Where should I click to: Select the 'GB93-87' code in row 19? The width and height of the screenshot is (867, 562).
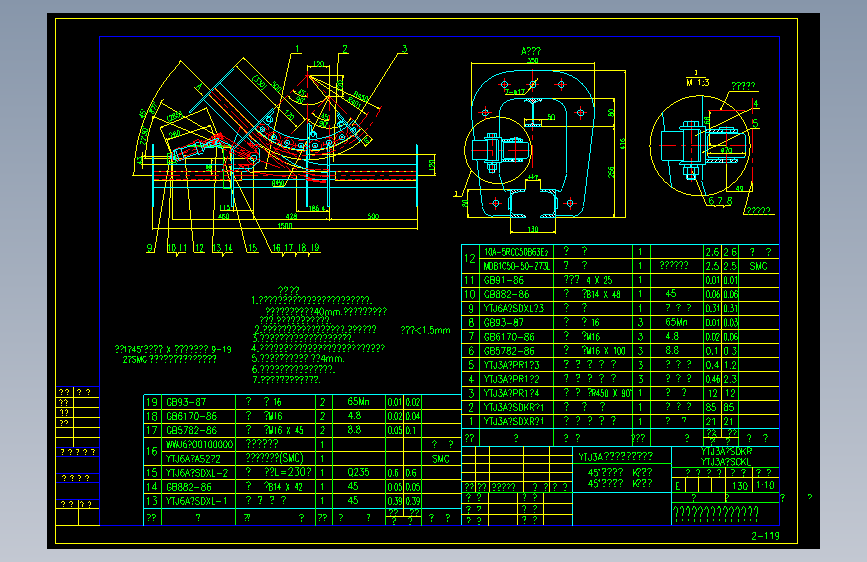pos(186,402)
